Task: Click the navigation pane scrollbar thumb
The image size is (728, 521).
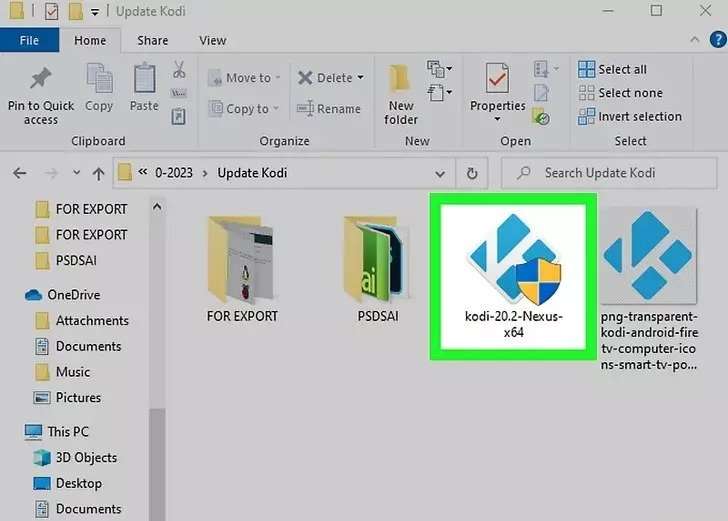Action: tap(157, 464)
